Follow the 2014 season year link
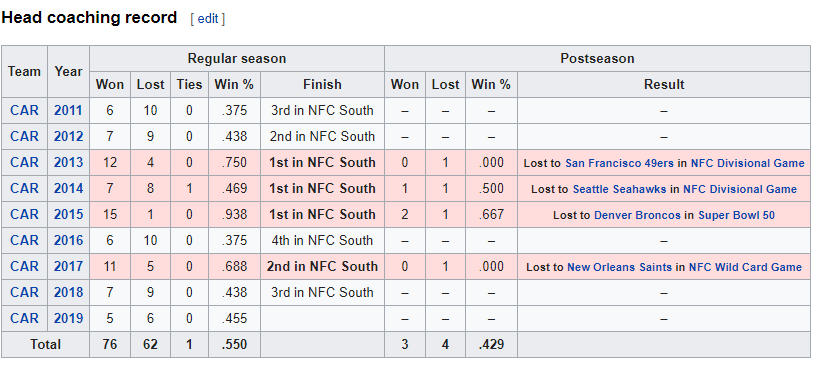 pyautogui.click(x=68, y=188)
